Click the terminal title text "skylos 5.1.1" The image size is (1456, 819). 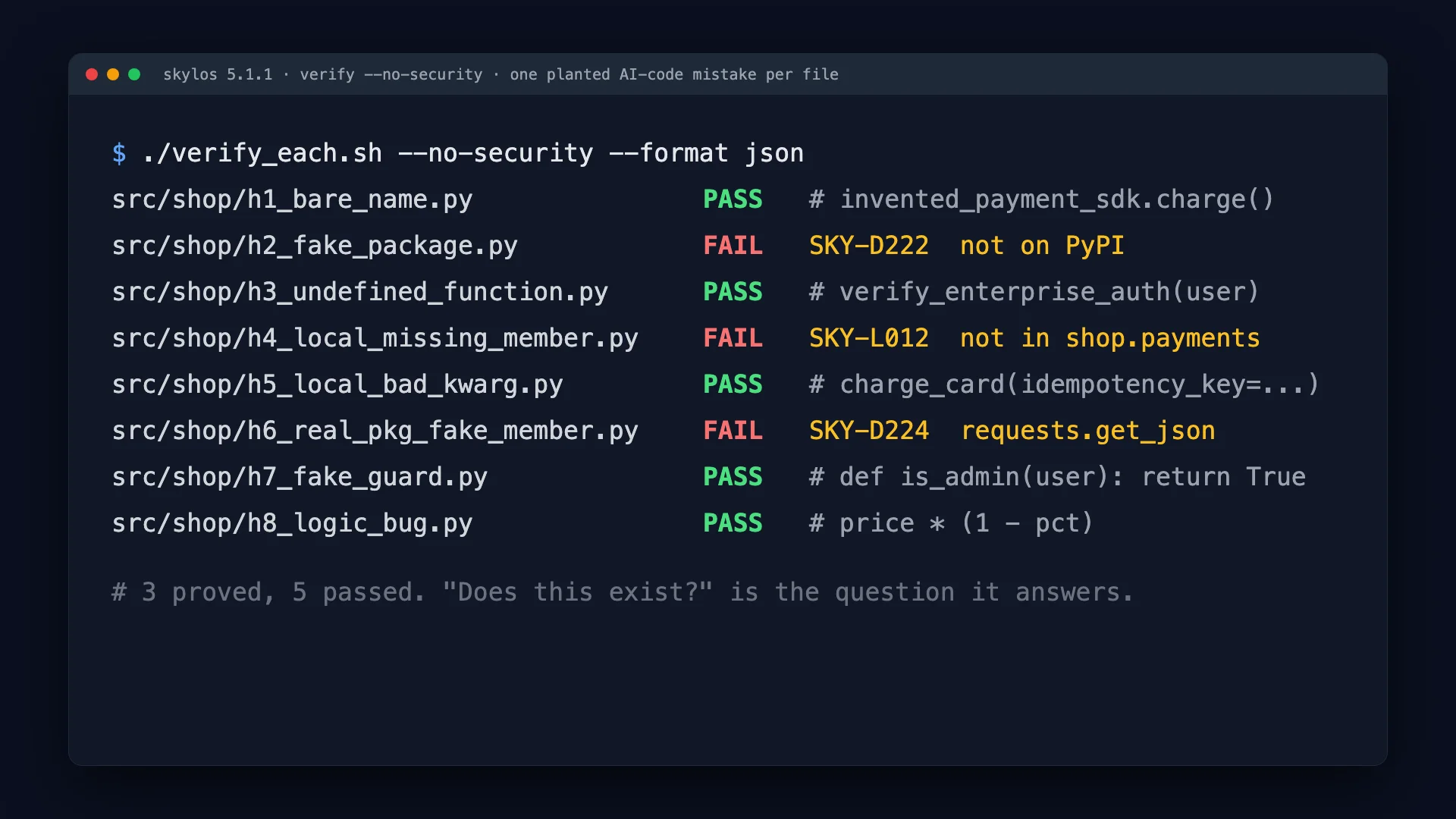218,74
